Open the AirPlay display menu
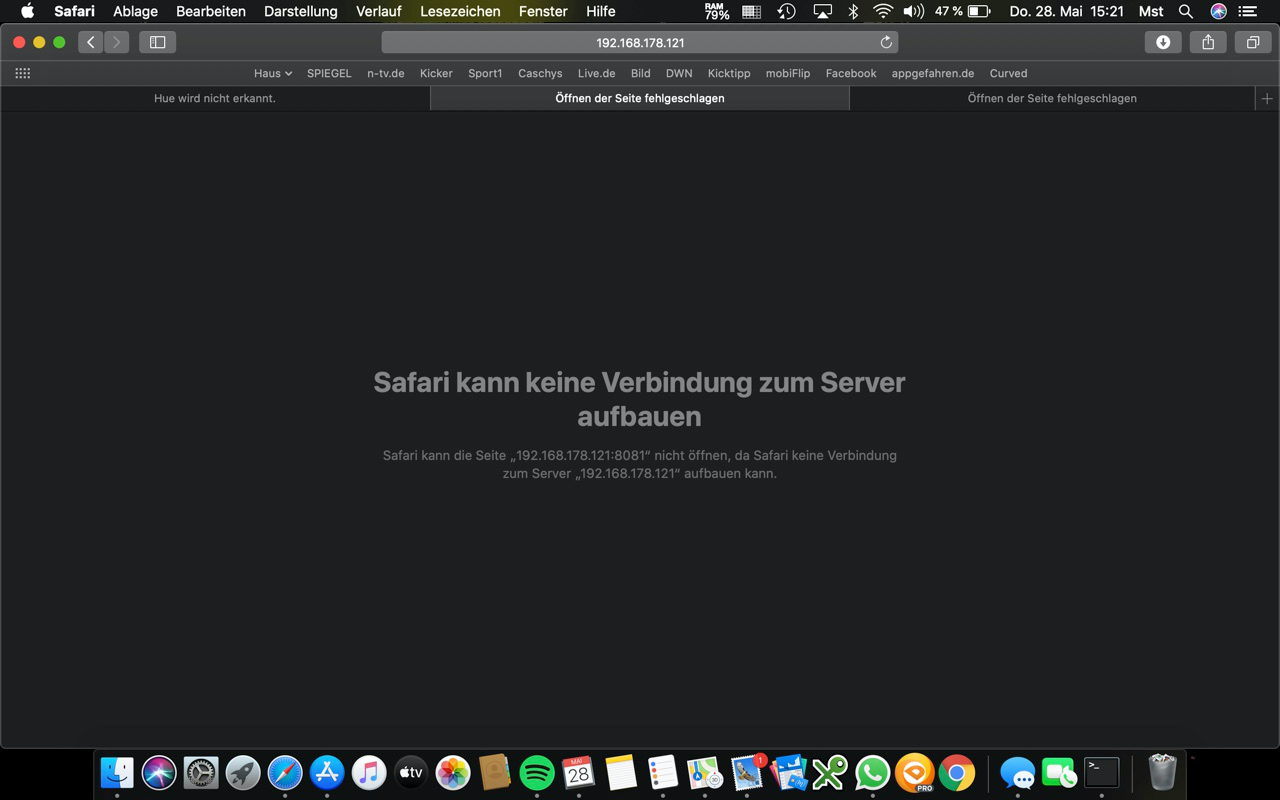Image resolution: width=1280 pixels, height=800 pixels. 822,11
